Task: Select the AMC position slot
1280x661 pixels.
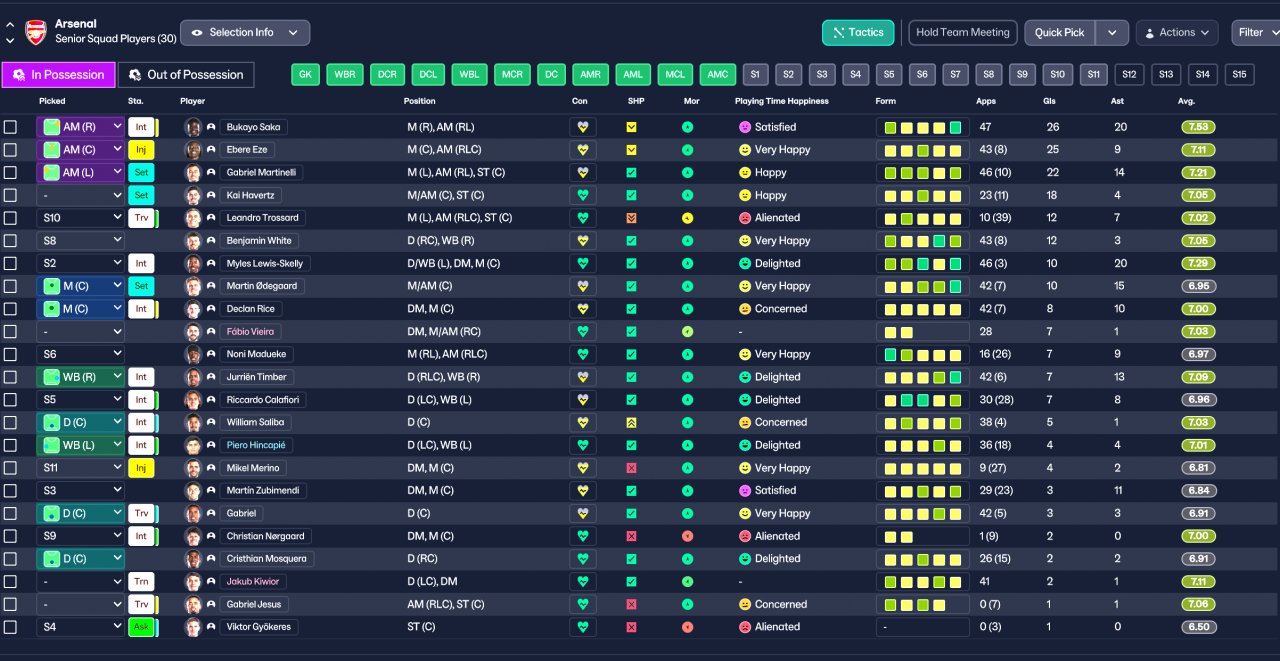Action: pyautogui.click(x=716, y=75)
